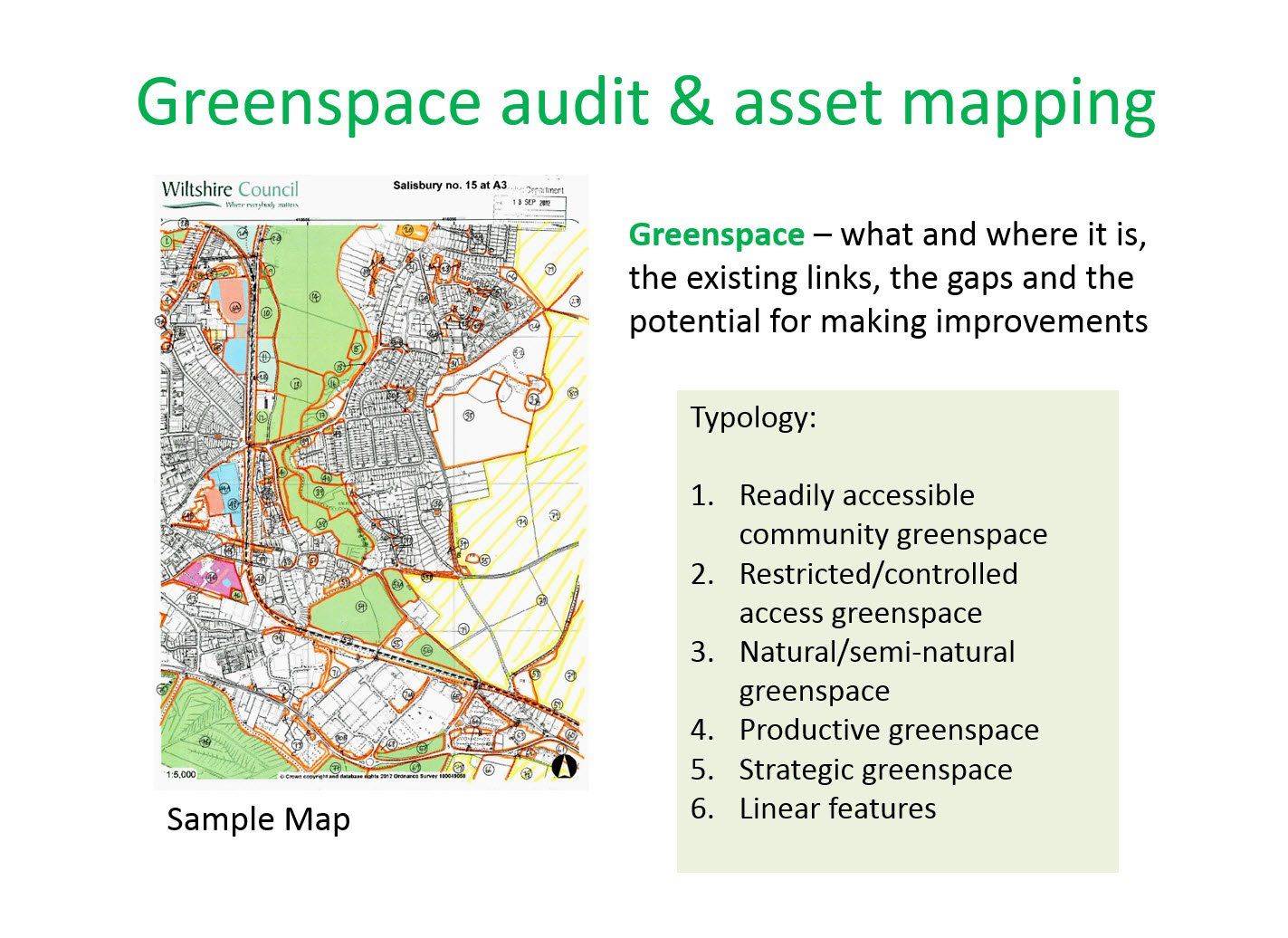Viewport: 1288px width, 938px height.
Task: Select 'Natural/semi-natural greenspace' list item
Action: [x=876, y=671]
